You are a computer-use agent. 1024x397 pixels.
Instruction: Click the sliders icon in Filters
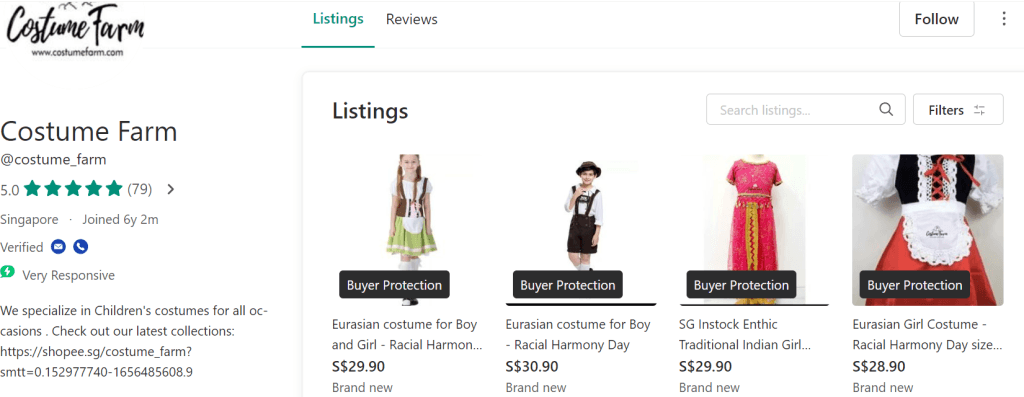(x=979, y=110)
